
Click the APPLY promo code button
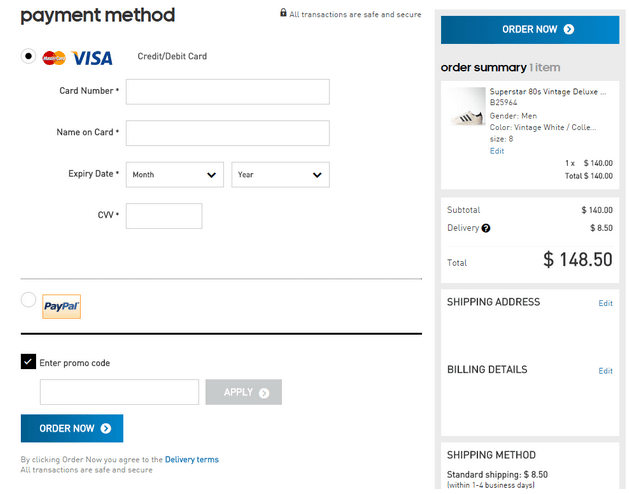coord(243,392)
